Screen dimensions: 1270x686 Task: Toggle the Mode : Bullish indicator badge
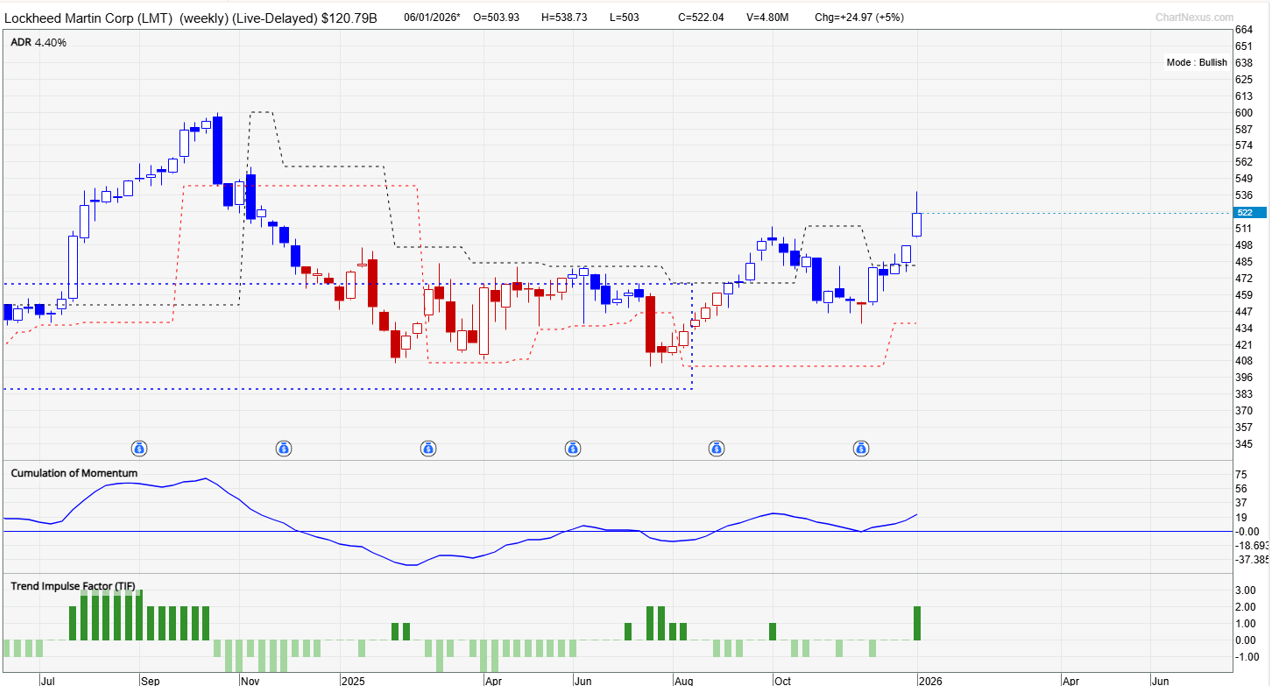click(1196, 61)
